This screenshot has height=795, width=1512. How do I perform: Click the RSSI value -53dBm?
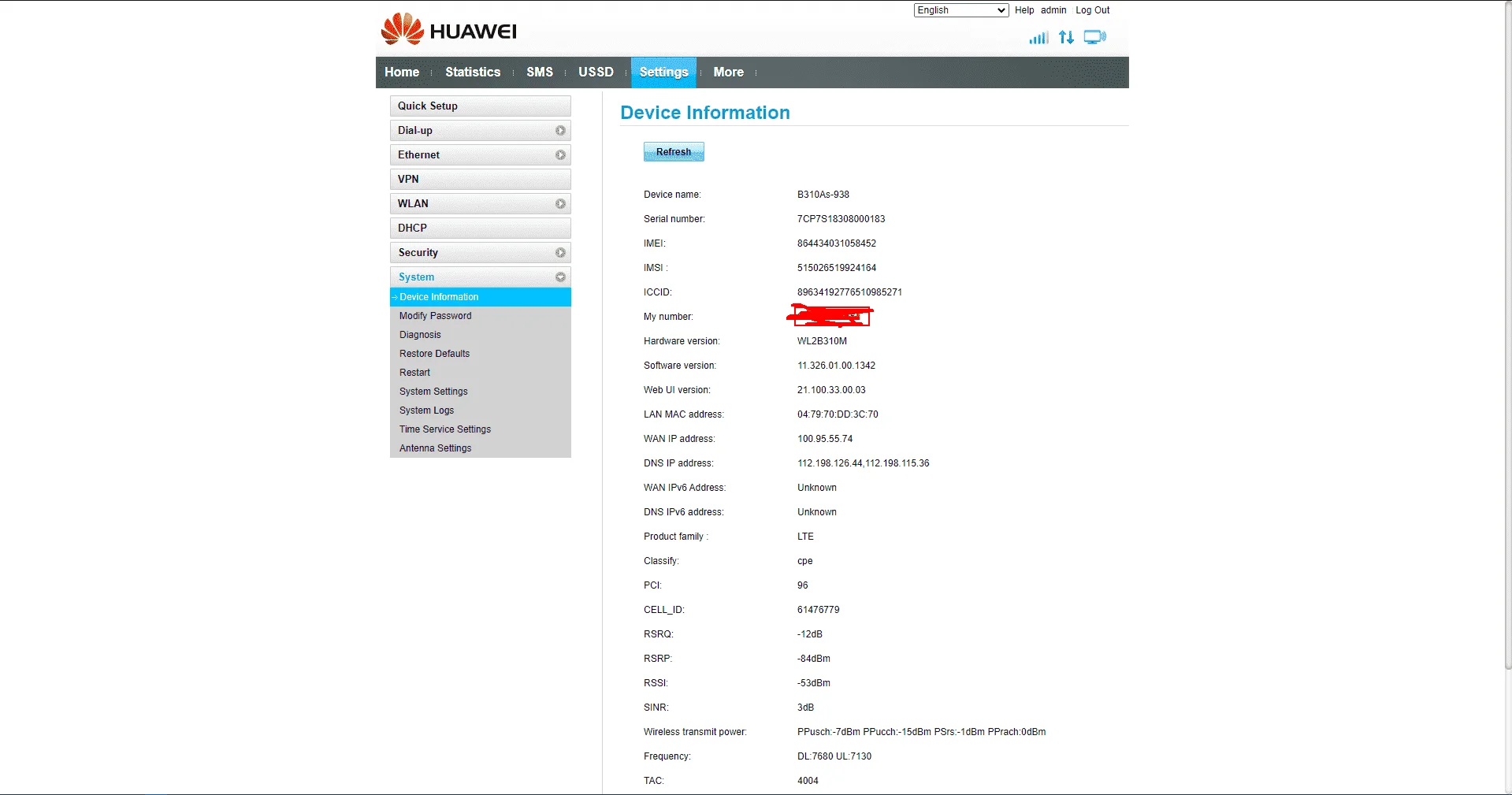(814, 683)
